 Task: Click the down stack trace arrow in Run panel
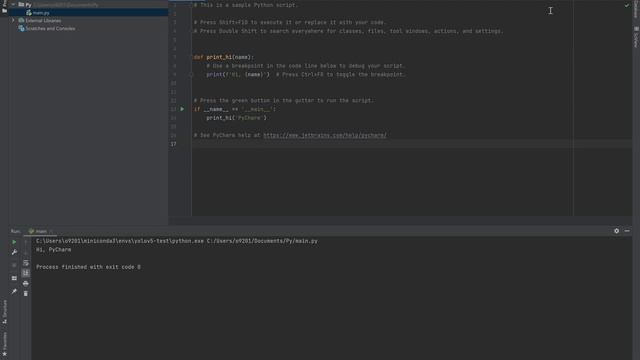(x=26, y=252)
